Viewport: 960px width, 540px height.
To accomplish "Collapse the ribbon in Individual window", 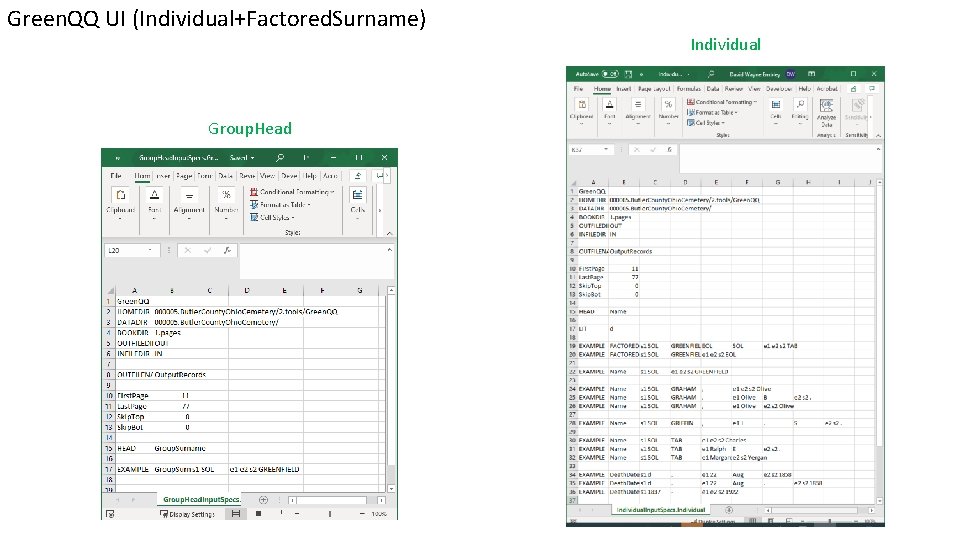I will click(x=878, y=135).
